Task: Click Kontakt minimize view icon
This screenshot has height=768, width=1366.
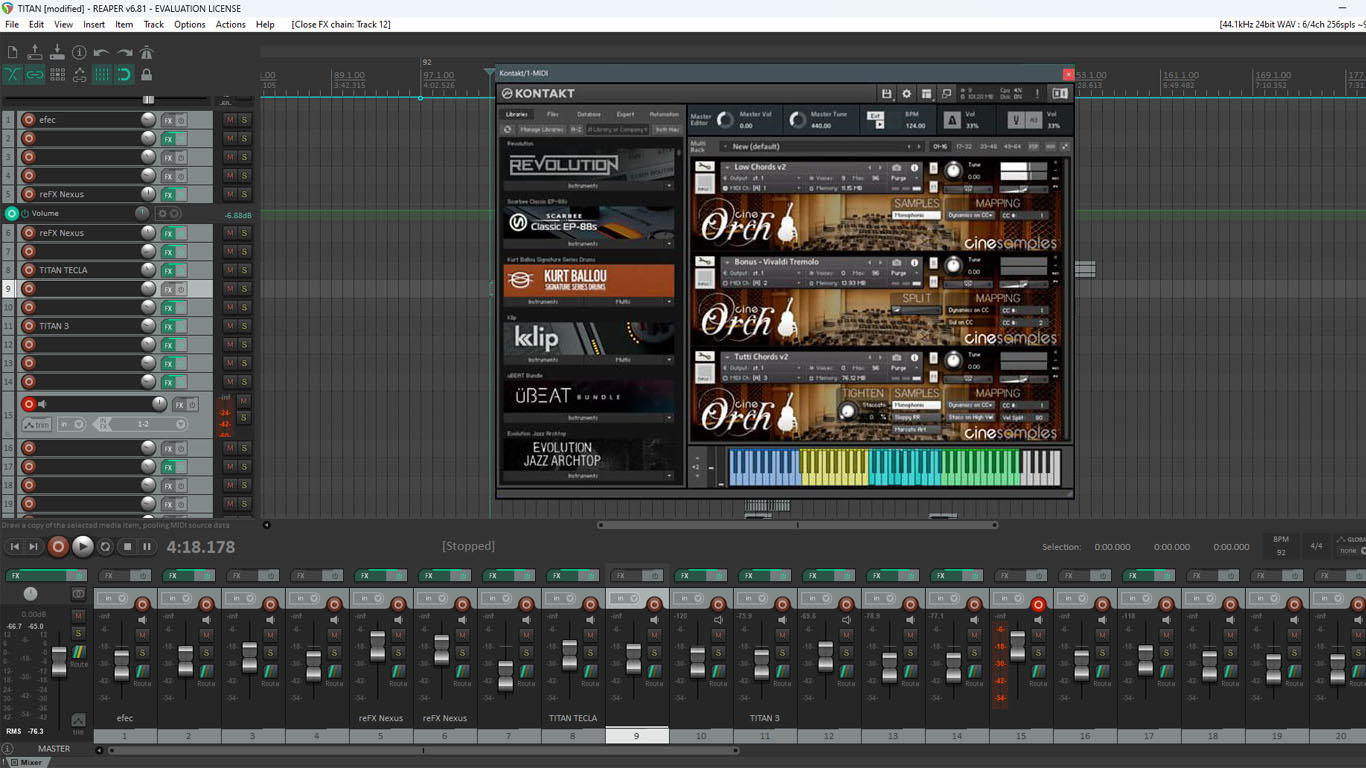Action: 947,94
